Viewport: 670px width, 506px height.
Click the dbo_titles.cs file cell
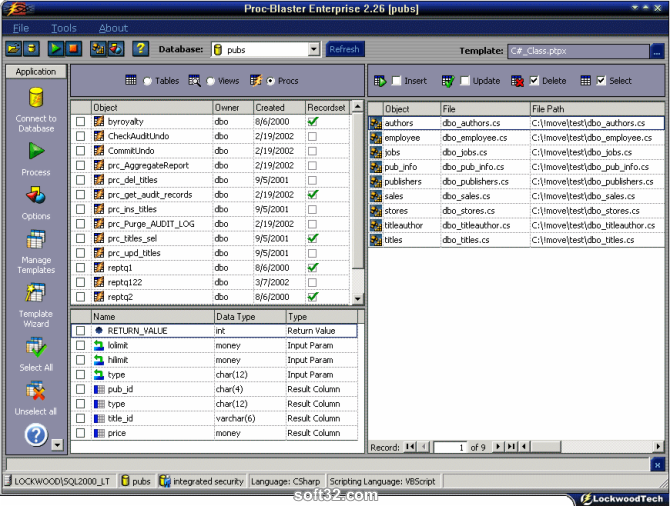coord(485,240)
